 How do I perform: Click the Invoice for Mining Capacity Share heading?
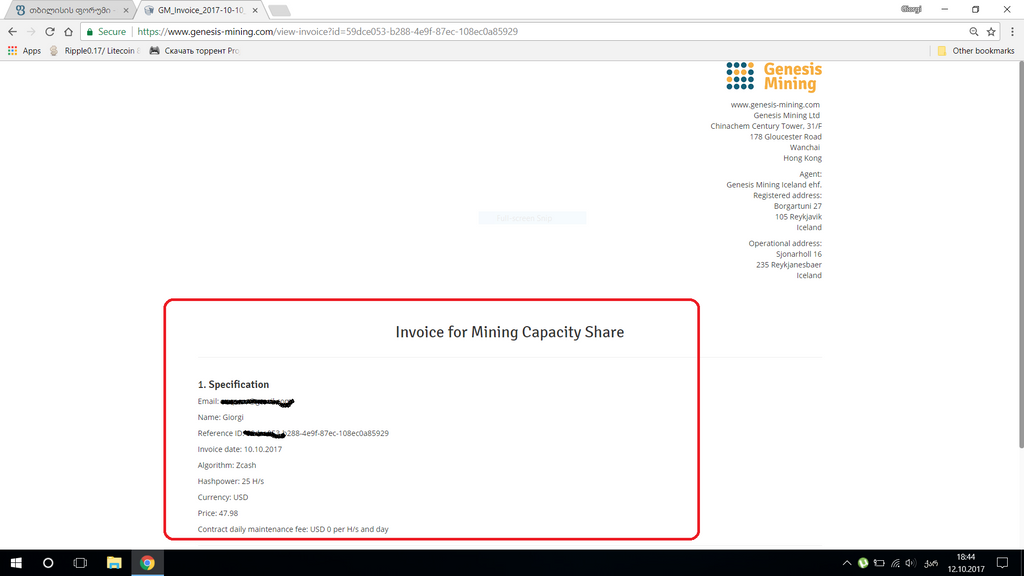click(x=510, y=332)
